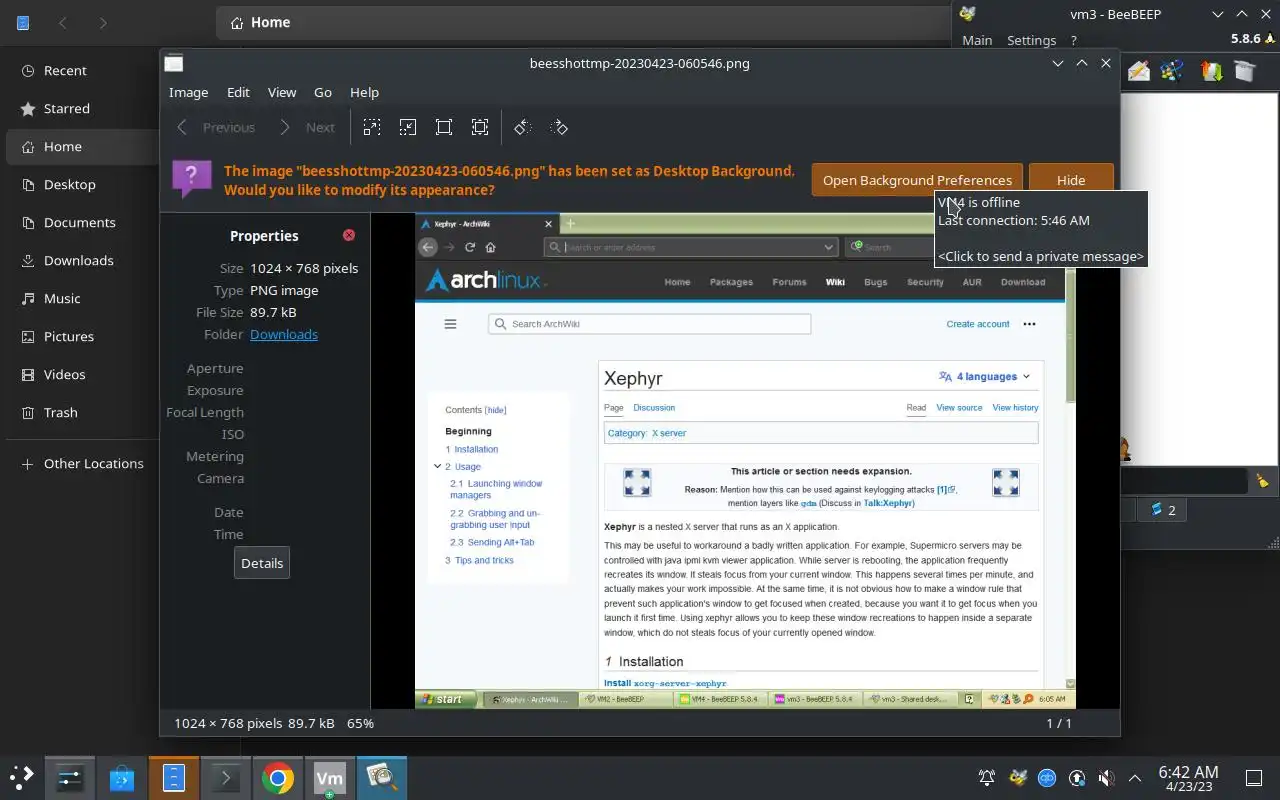
Task: Hide the desktop background notification
Action: [x=1071, y=180]
